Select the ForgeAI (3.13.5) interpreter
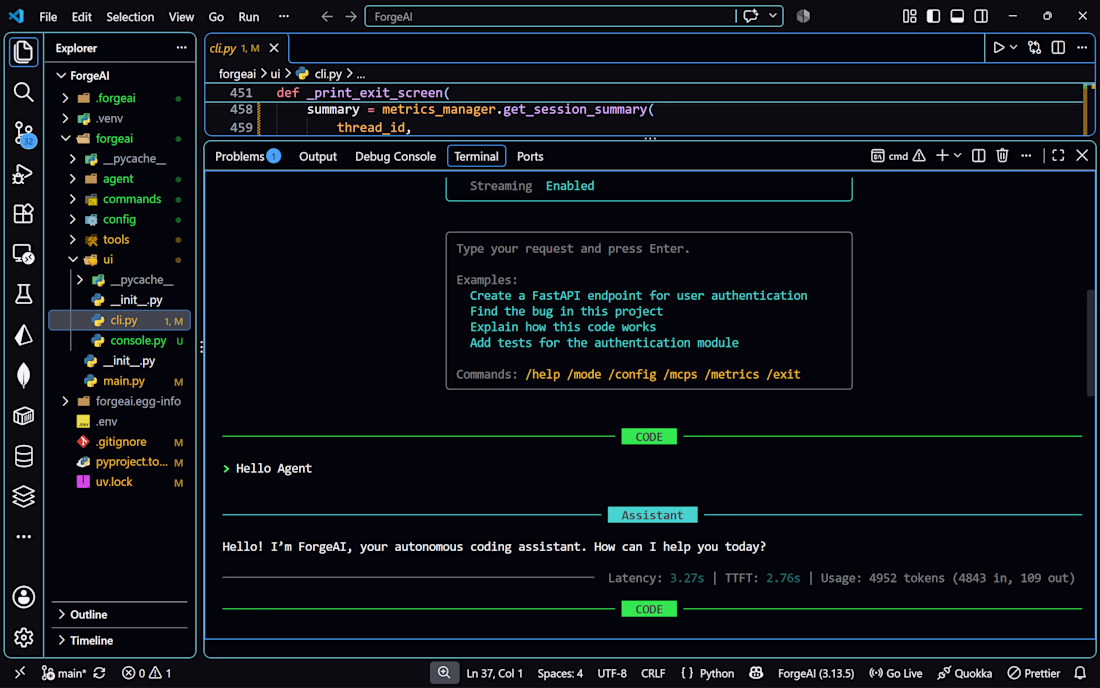This screenshot has width=1100, height=688. pos(816,673)
